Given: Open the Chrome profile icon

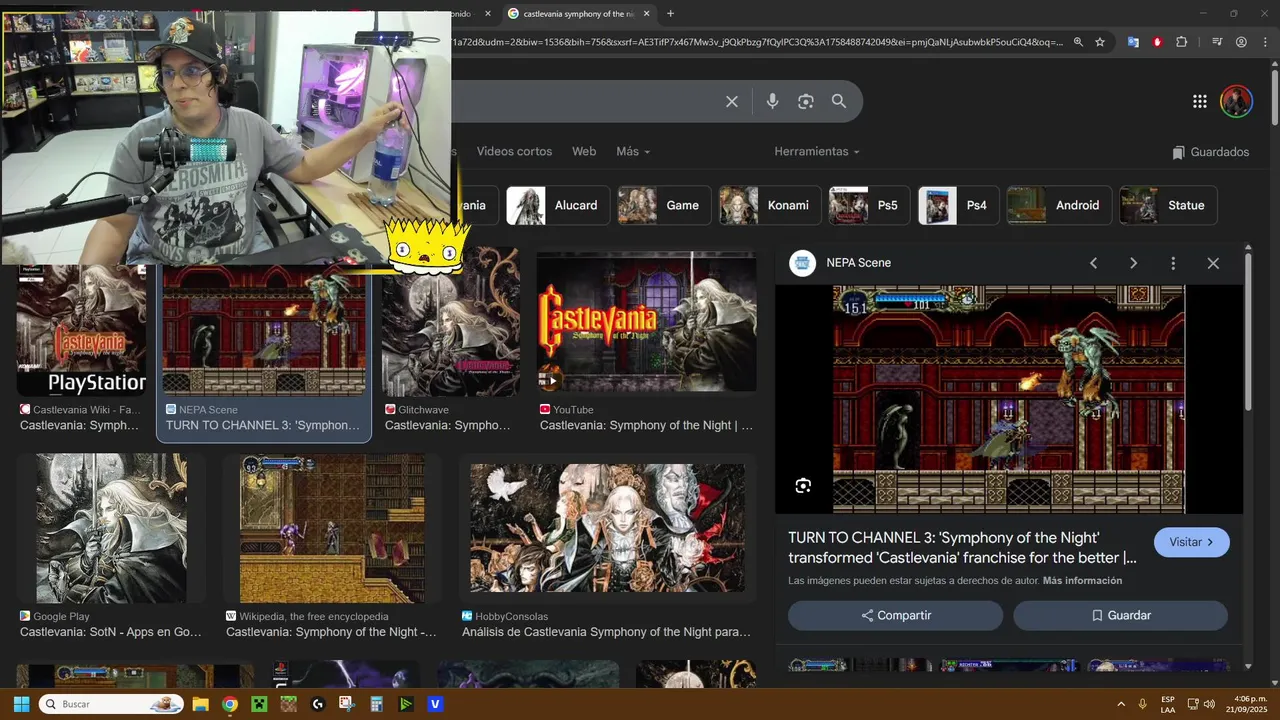Looking at the screenshot, I should pos(1241,42).
